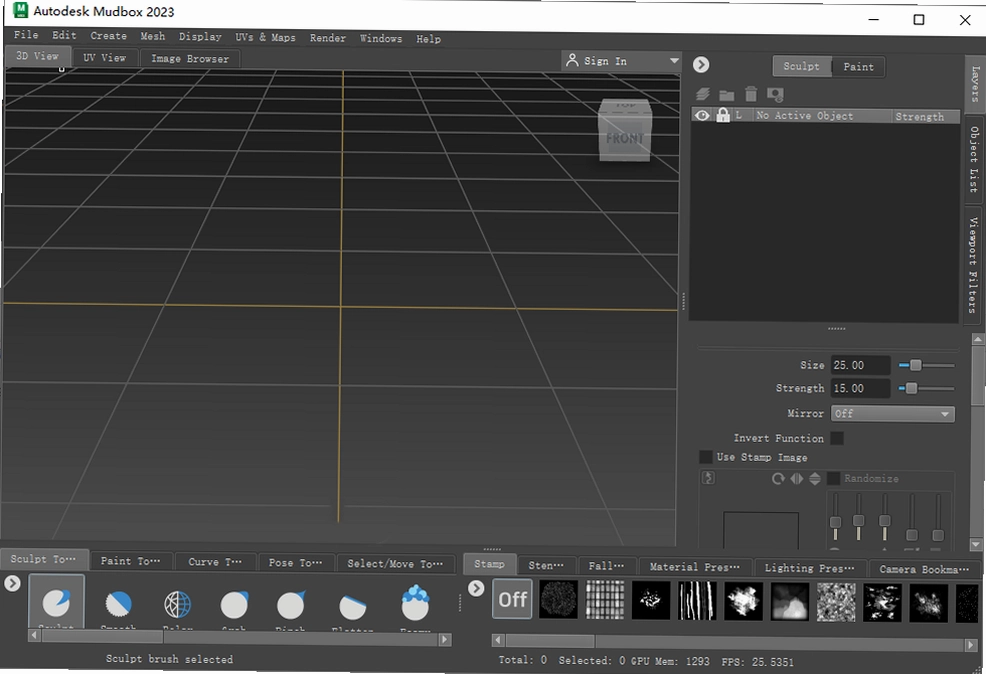Click the Size value field showing 25.00
Viewport: 986px width, 674px height.
860,365
